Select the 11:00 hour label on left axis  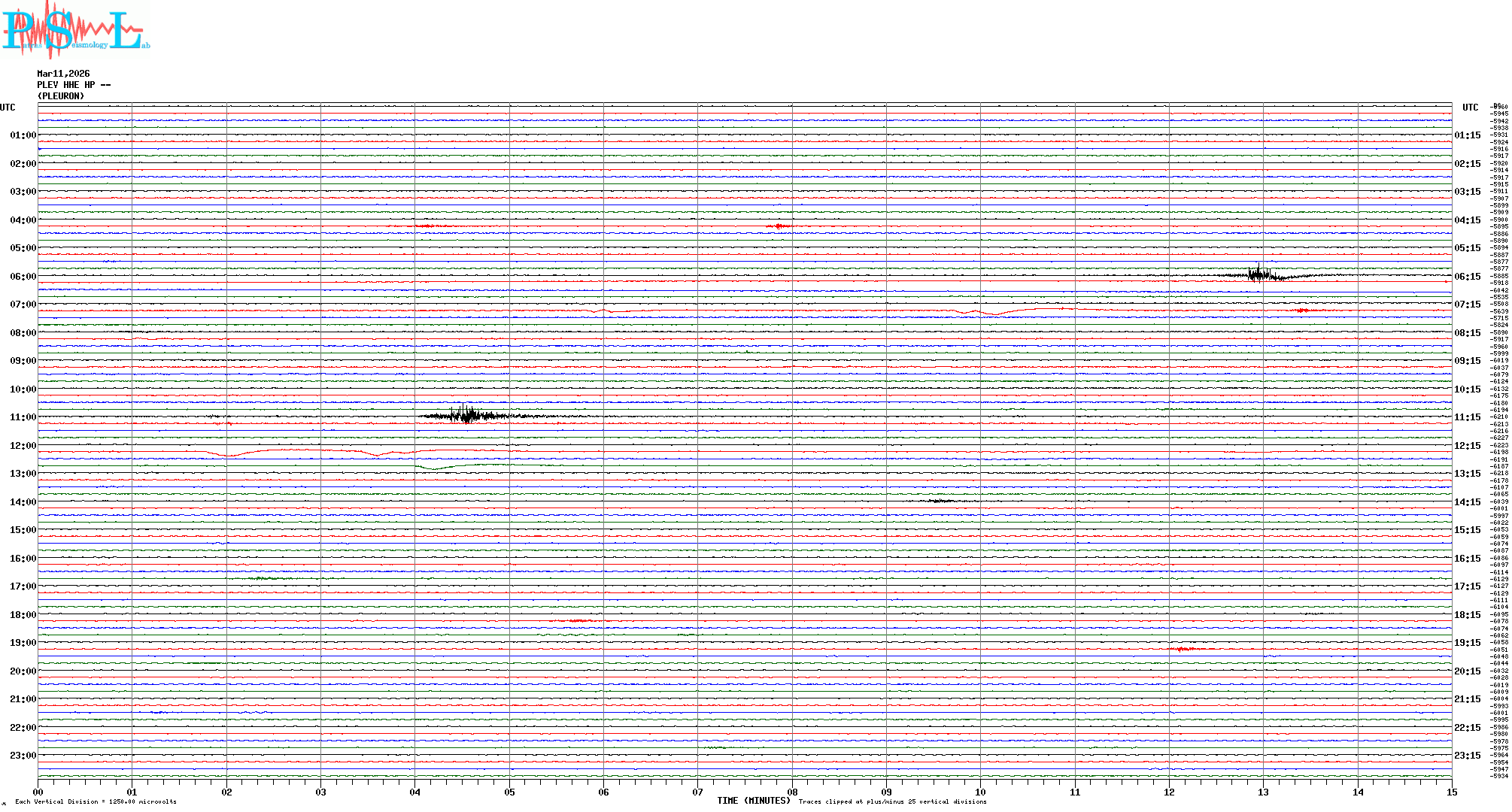coord(23,417)
